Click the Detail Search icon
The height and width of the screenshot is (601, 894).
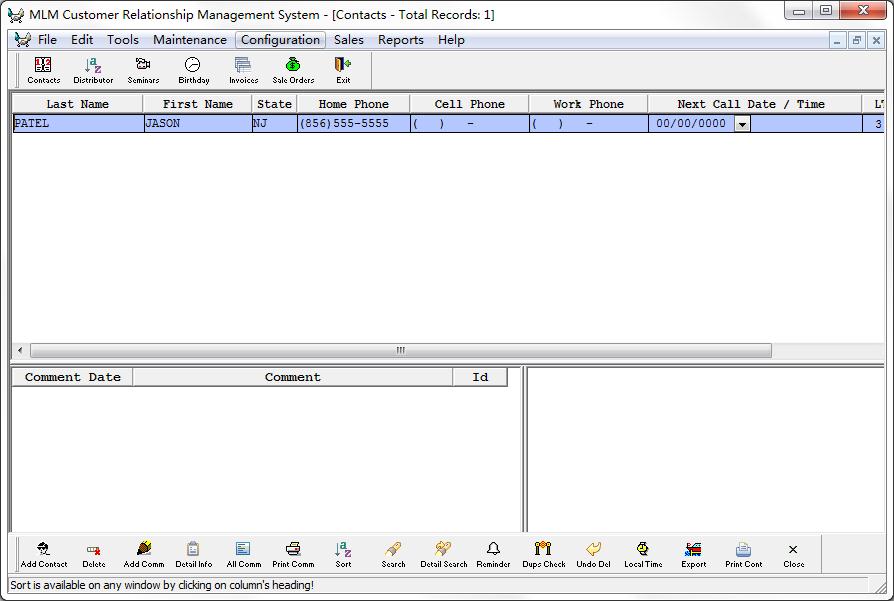point(443,553)
